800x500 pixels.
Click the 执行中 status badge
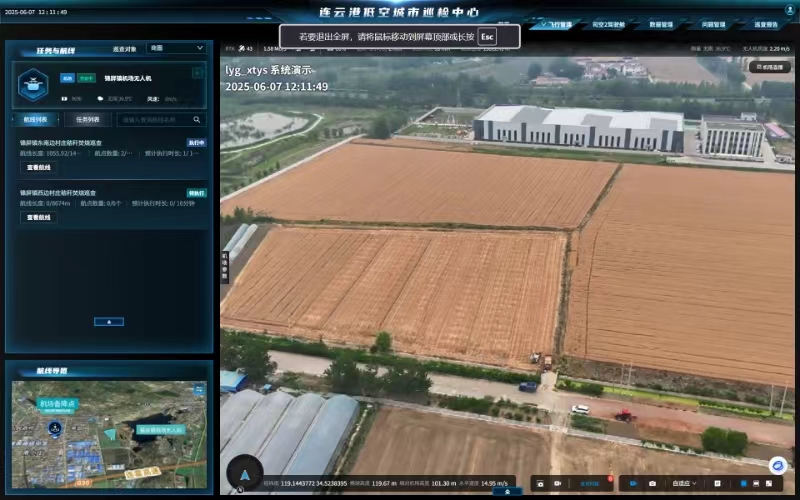pyautogui.click(x=196, y=143)
